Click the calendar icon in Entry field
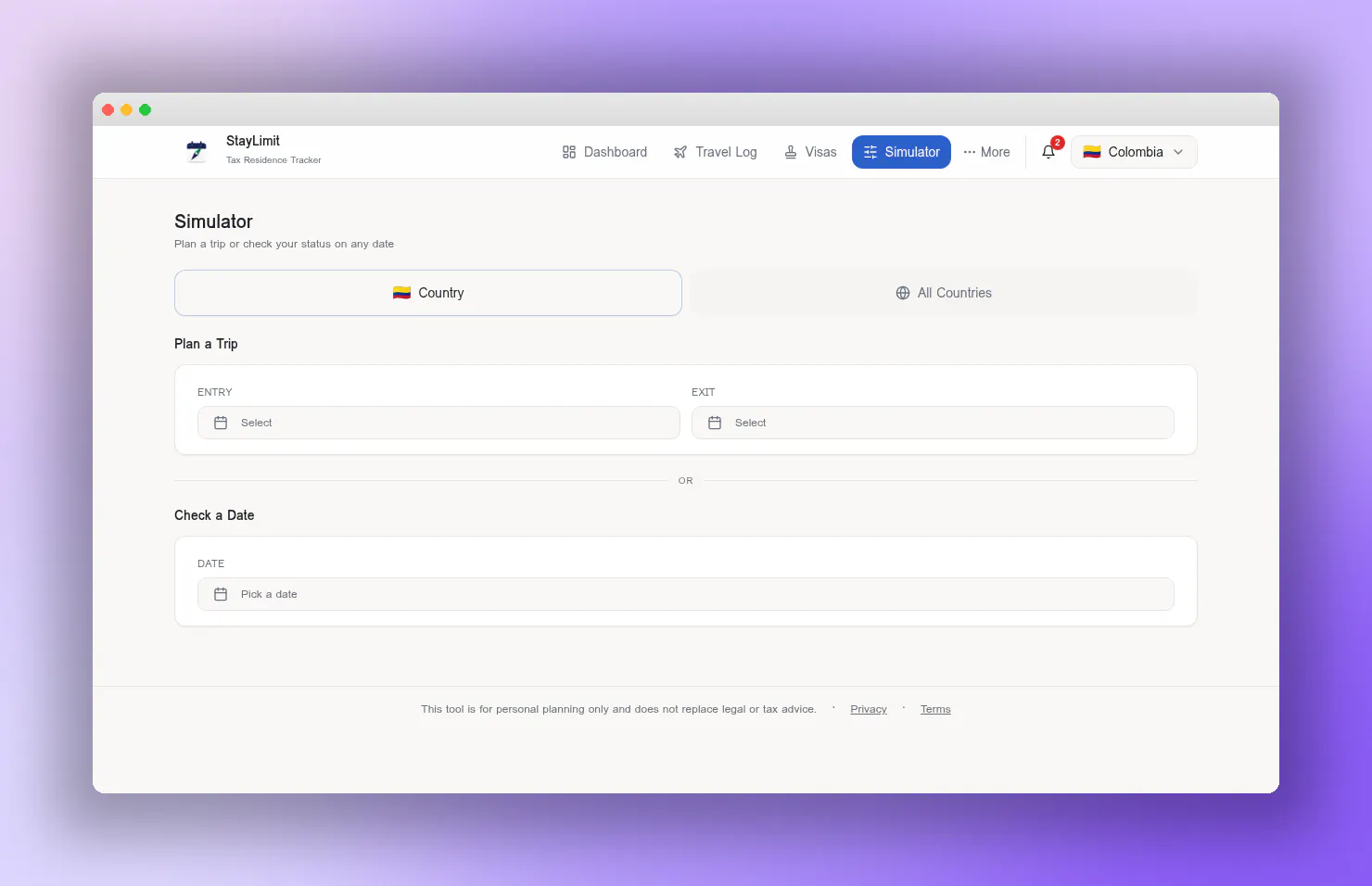Screen dimensions: 1372x886 pos(221,423)
